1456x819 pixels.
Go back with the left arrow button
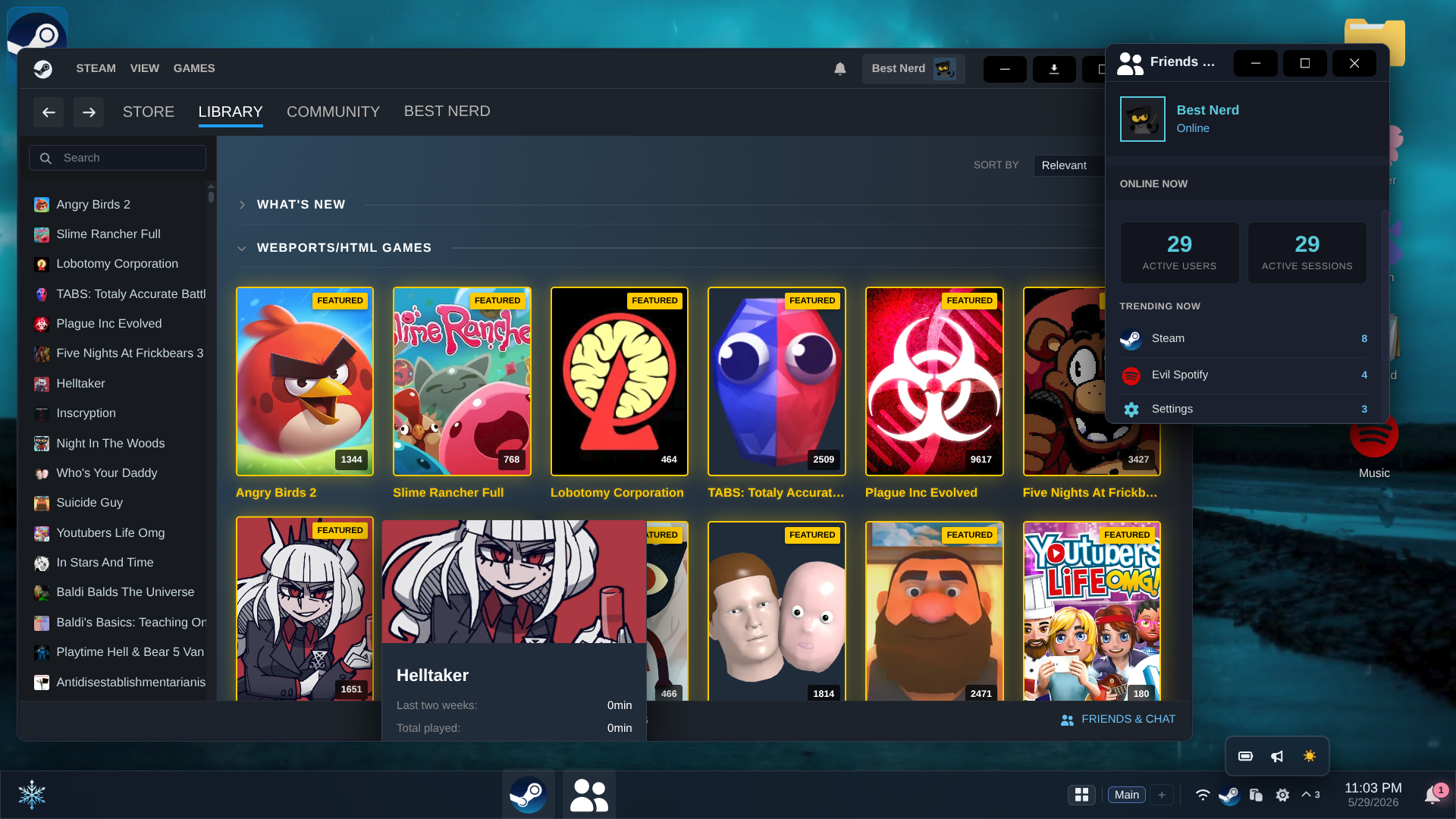coord(49,112)
